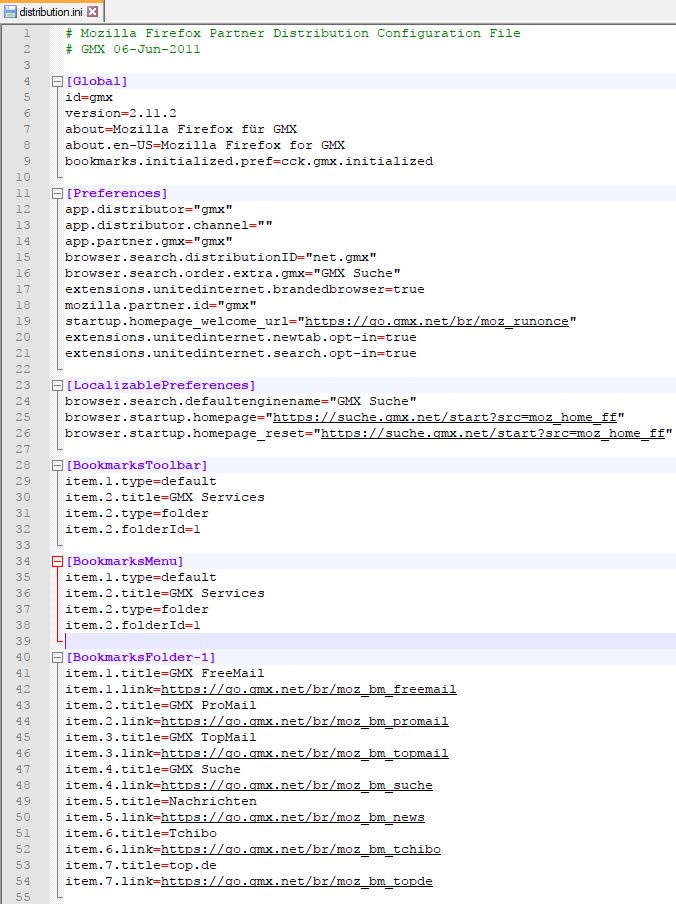Open the homepage_reset URL link
676x904 pixels.
493,434
